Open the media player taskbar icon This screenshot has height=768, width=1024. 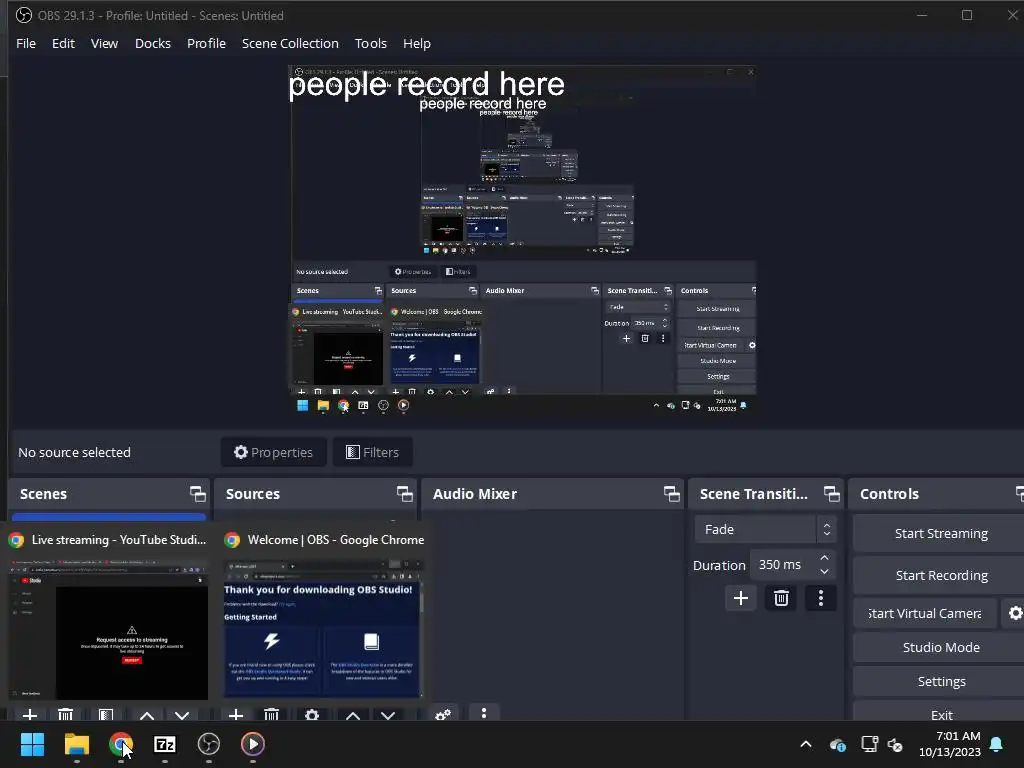pyautogui.click(x=253, y=744)
